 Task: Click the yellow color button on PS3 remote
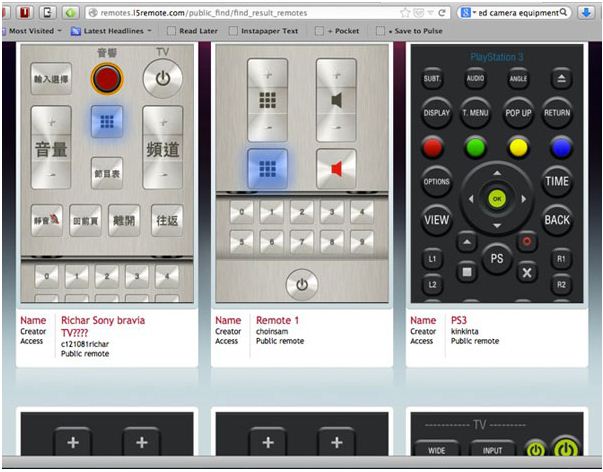click(x=518, y=147)
